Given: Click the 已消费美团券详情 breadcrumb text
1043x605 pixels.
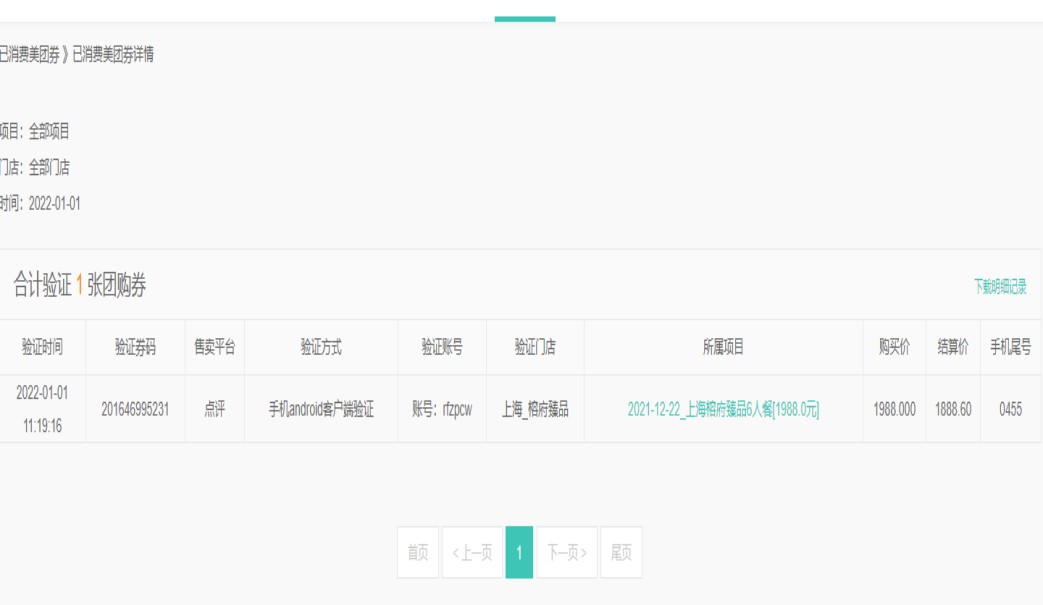Looking at the screenshot, I should tap(113, 55).
